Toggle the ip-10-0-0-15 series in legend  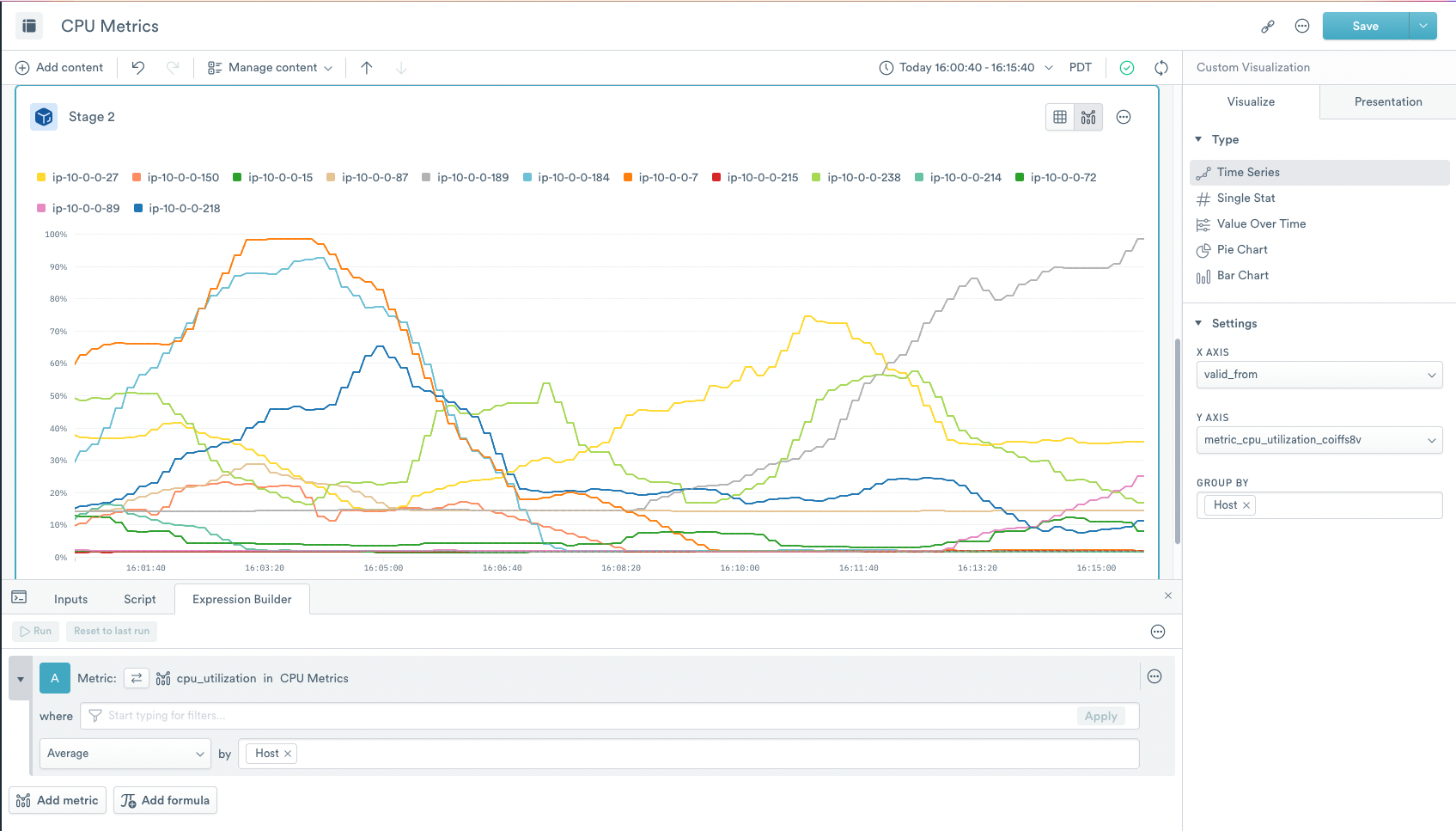(x=273, y=177)
